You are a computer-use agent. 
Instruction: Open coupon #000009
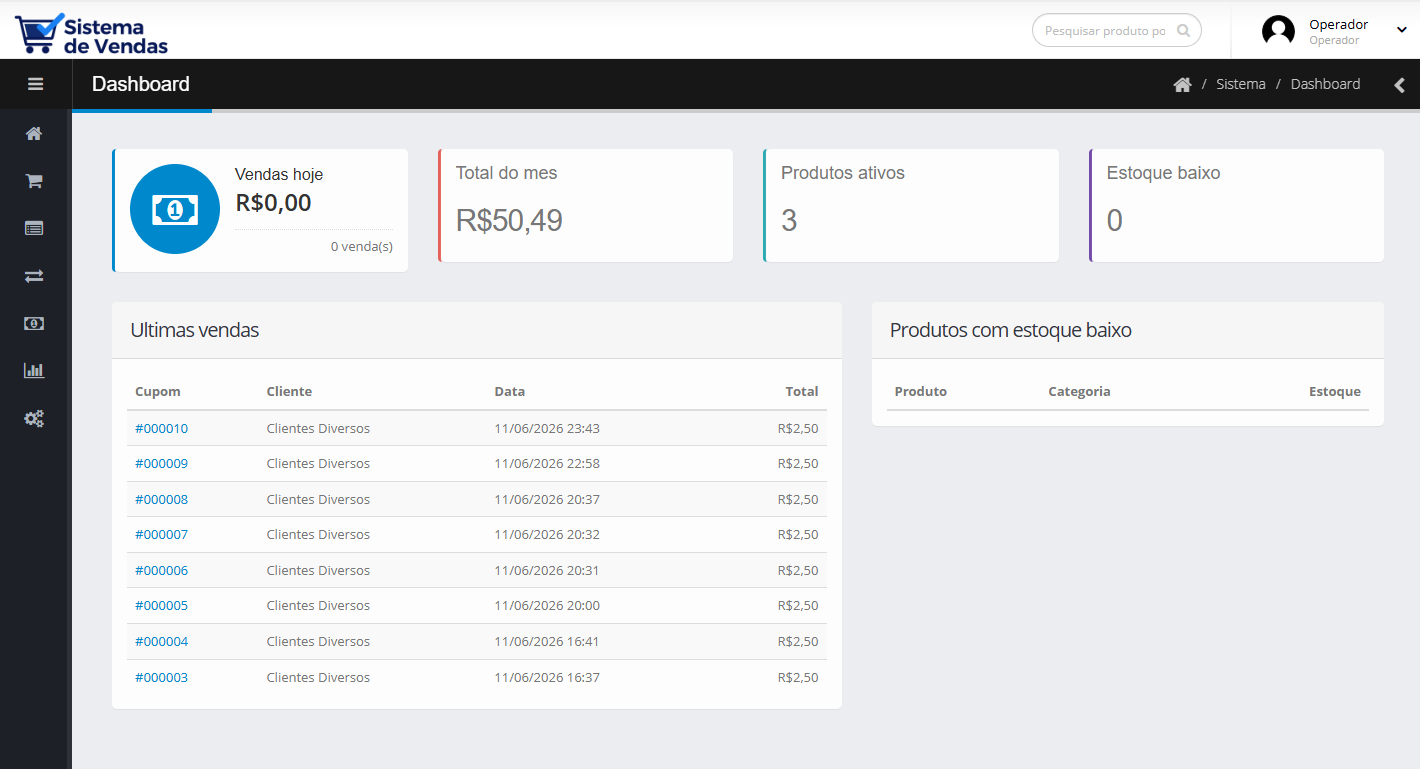point(161,463)
